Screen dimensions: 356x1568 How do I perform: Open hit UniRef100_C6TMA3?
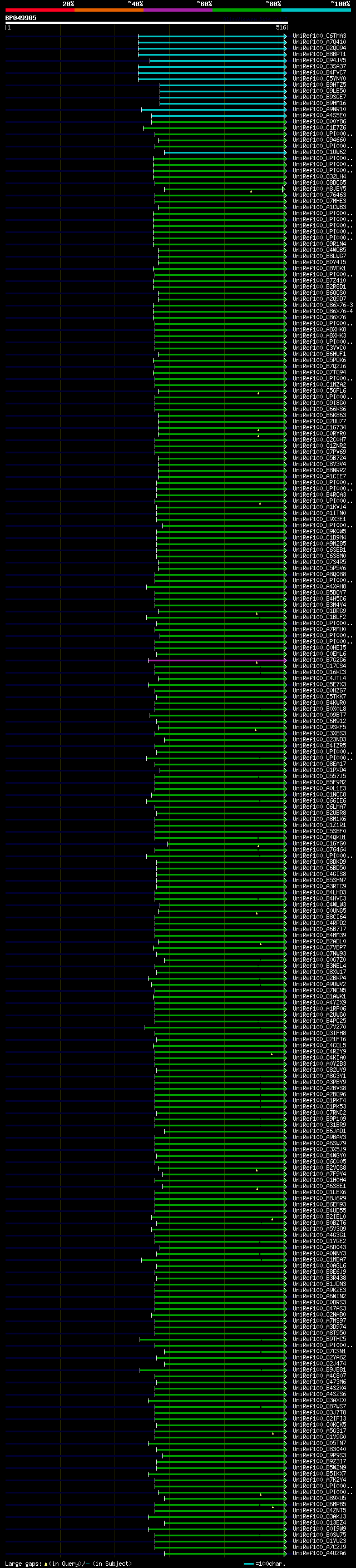[319, 36]
